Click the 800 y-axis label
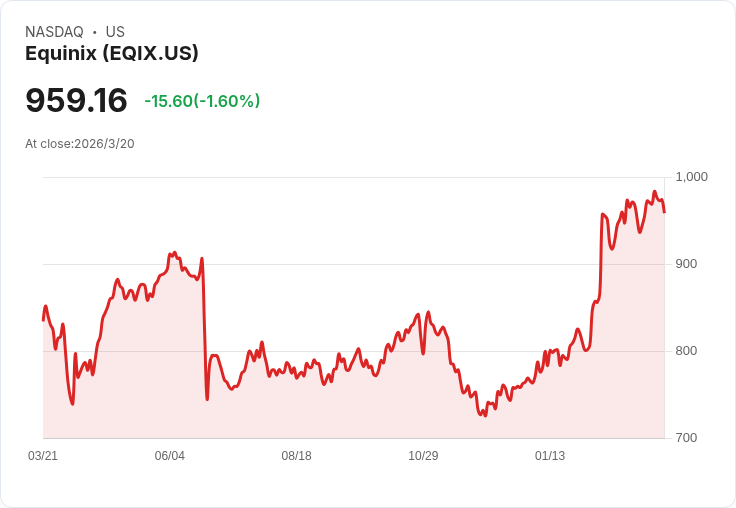The width and height of the screenshot is (736, 508). click(686, 351)
